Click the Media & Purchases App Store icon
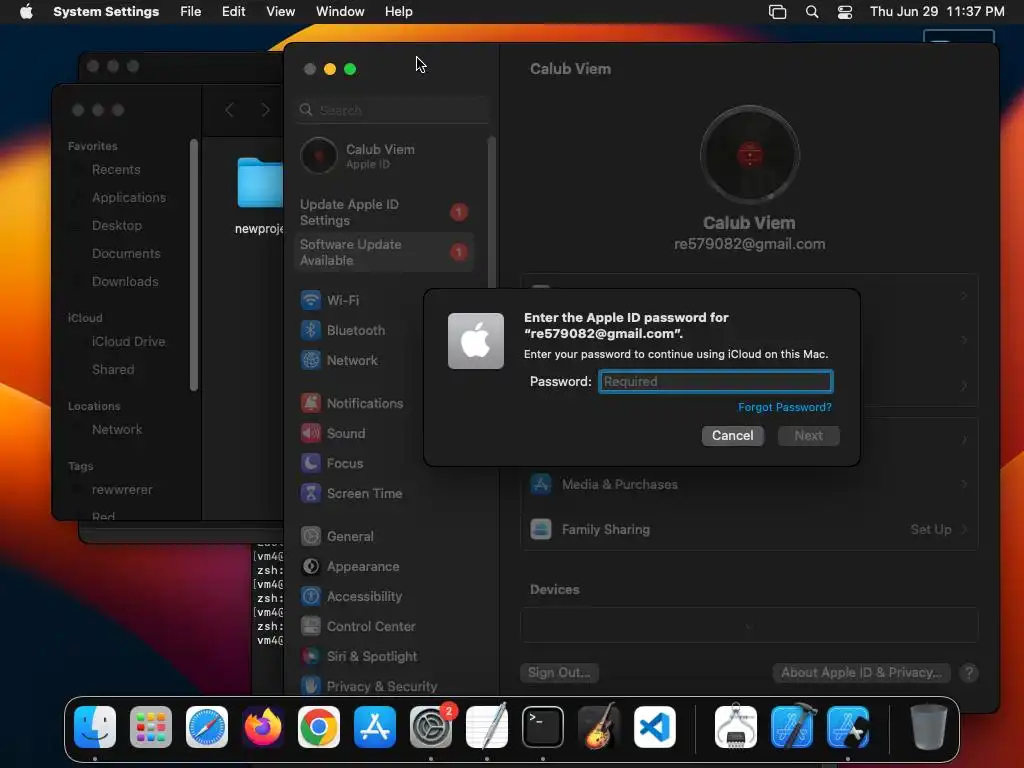Screen dimensions: 1024x768 click(x=541, y=485)
